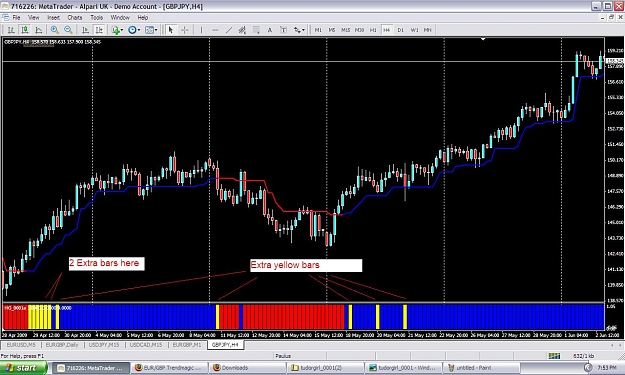Select the cursor arrow tool
This screenshot has height=375, width=625.
point(171,30)
